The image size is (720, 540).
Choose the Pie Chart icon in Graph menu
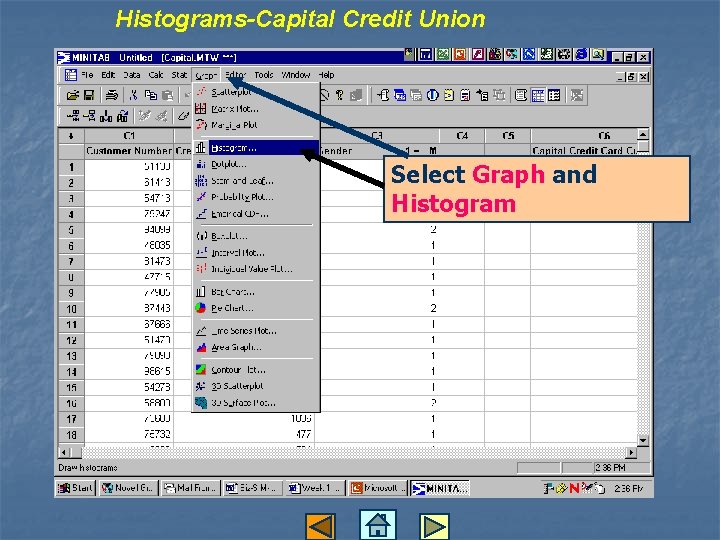pos(201,308)
